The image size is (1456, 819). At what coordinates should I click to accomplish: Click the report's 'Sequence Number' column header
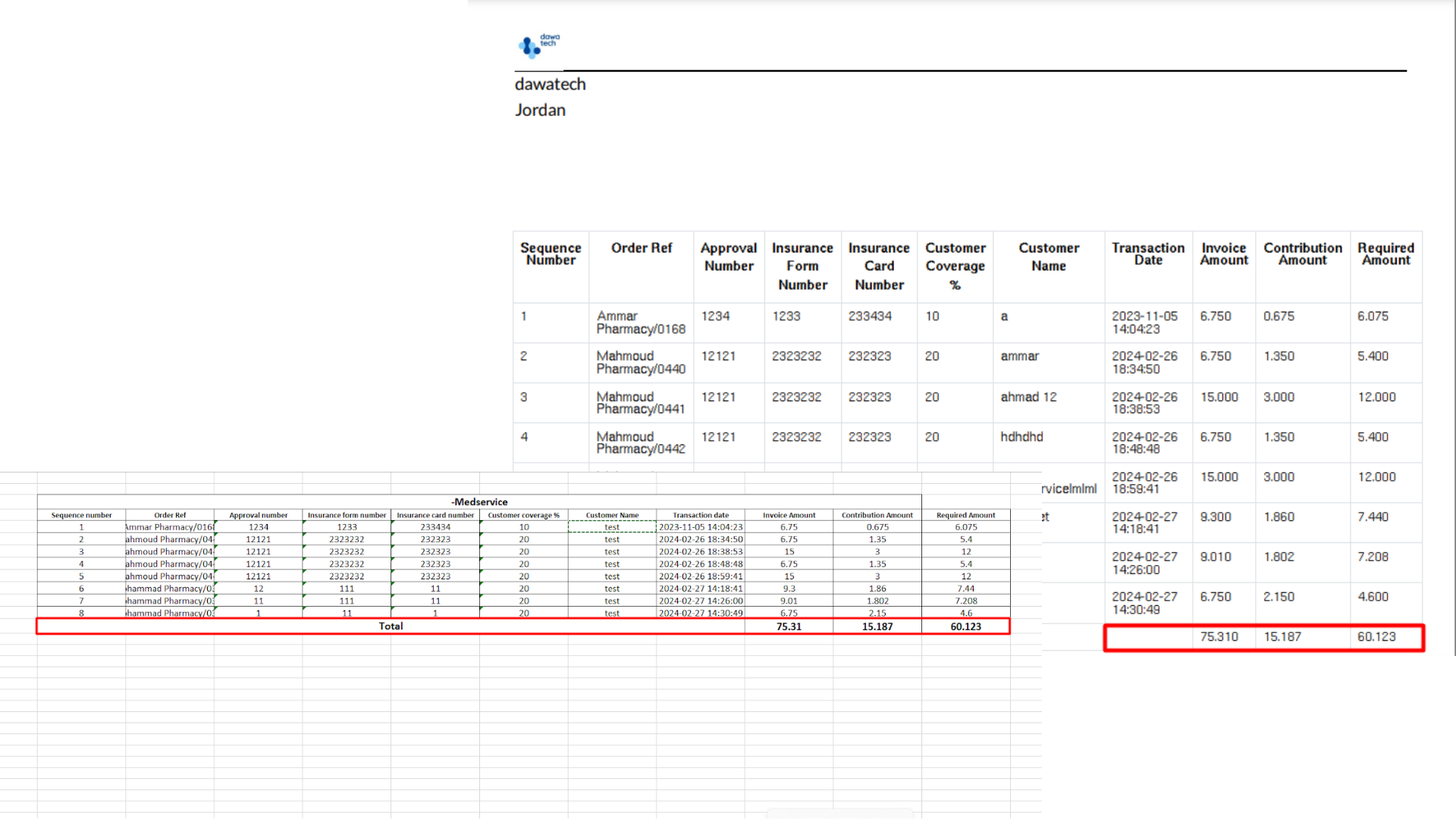(551, 254)
